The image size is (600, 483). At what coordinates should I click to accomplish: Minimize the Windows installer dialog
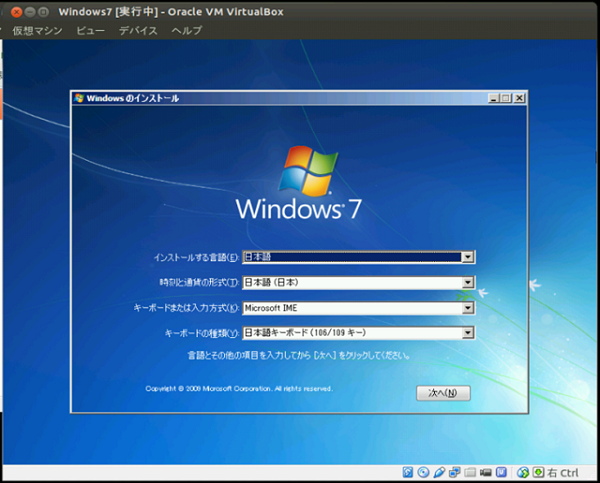(x=494, y=98)
